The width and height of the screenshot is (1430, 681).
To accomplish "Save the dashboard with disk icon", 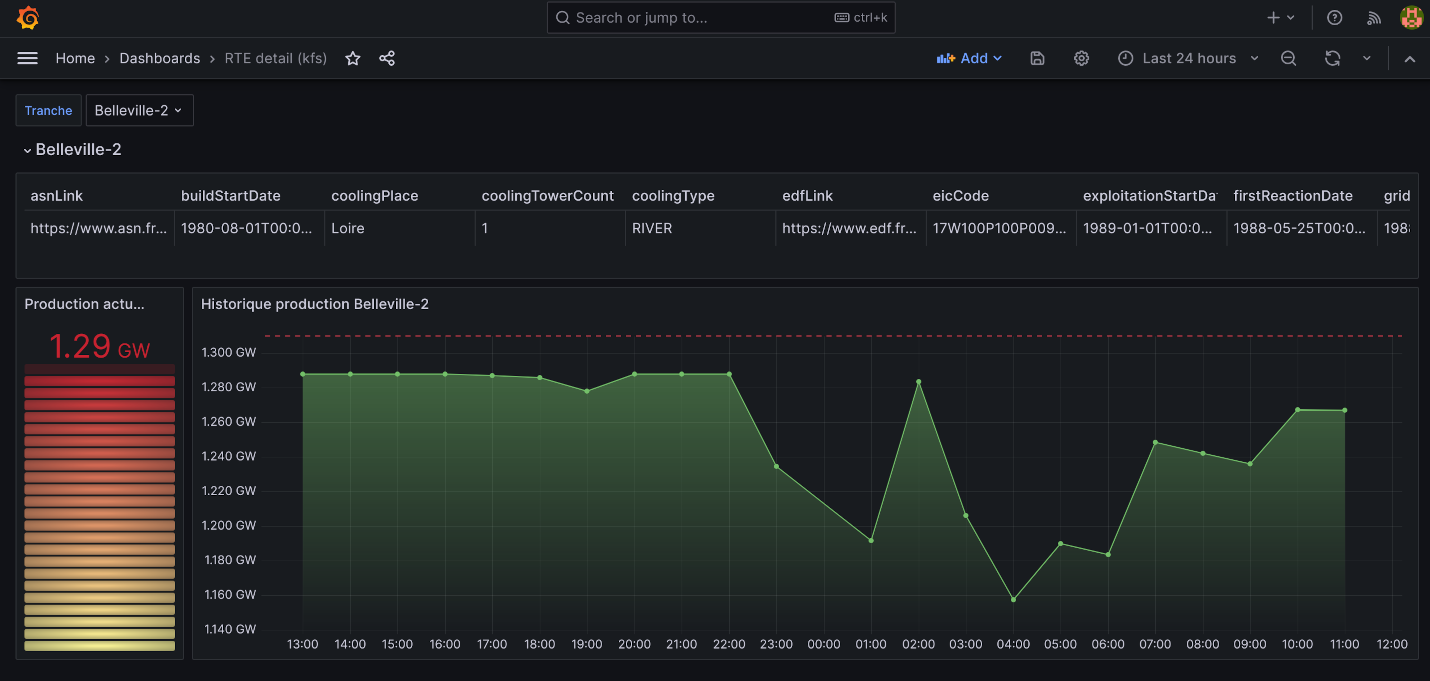I will [x=1037, y=59].
